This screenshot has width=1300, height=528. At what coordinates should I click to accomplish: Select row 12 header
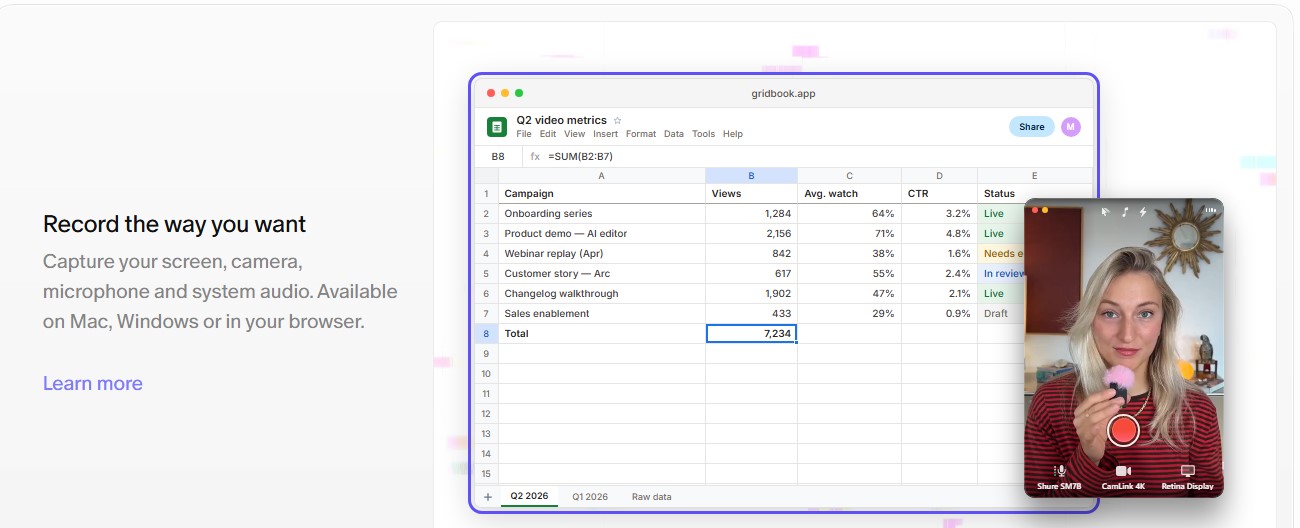point(486,414)
